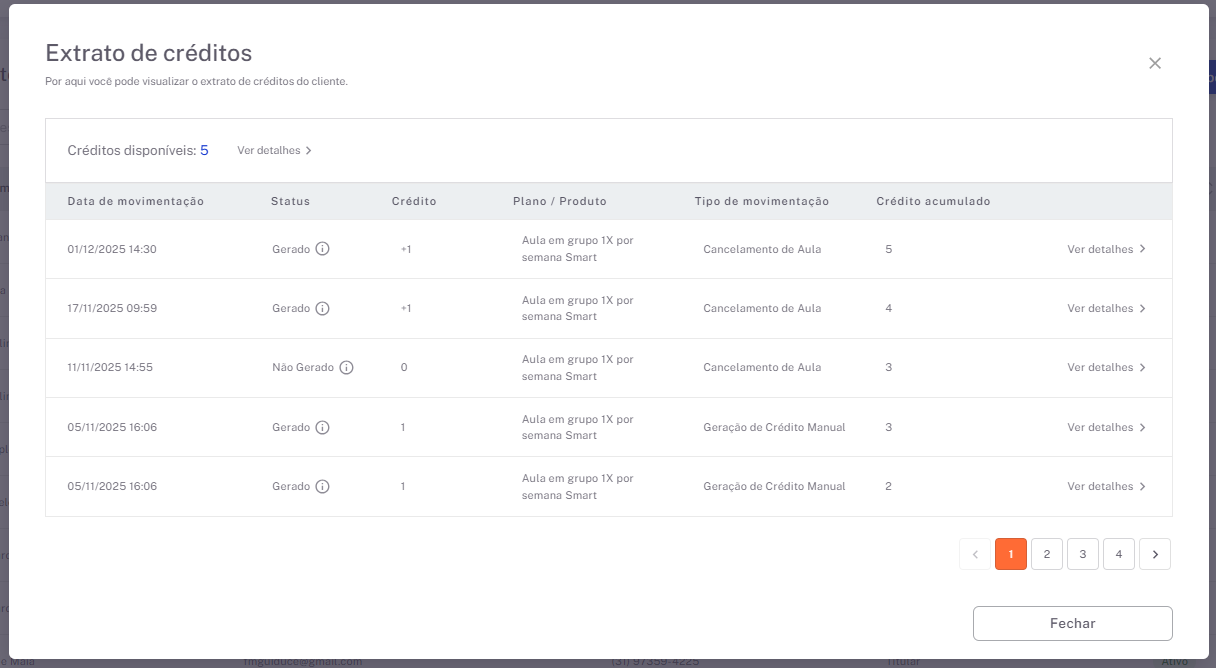Click the previous page left arrow
Viewport: 1216px width, 668px height.
[975, 554]
